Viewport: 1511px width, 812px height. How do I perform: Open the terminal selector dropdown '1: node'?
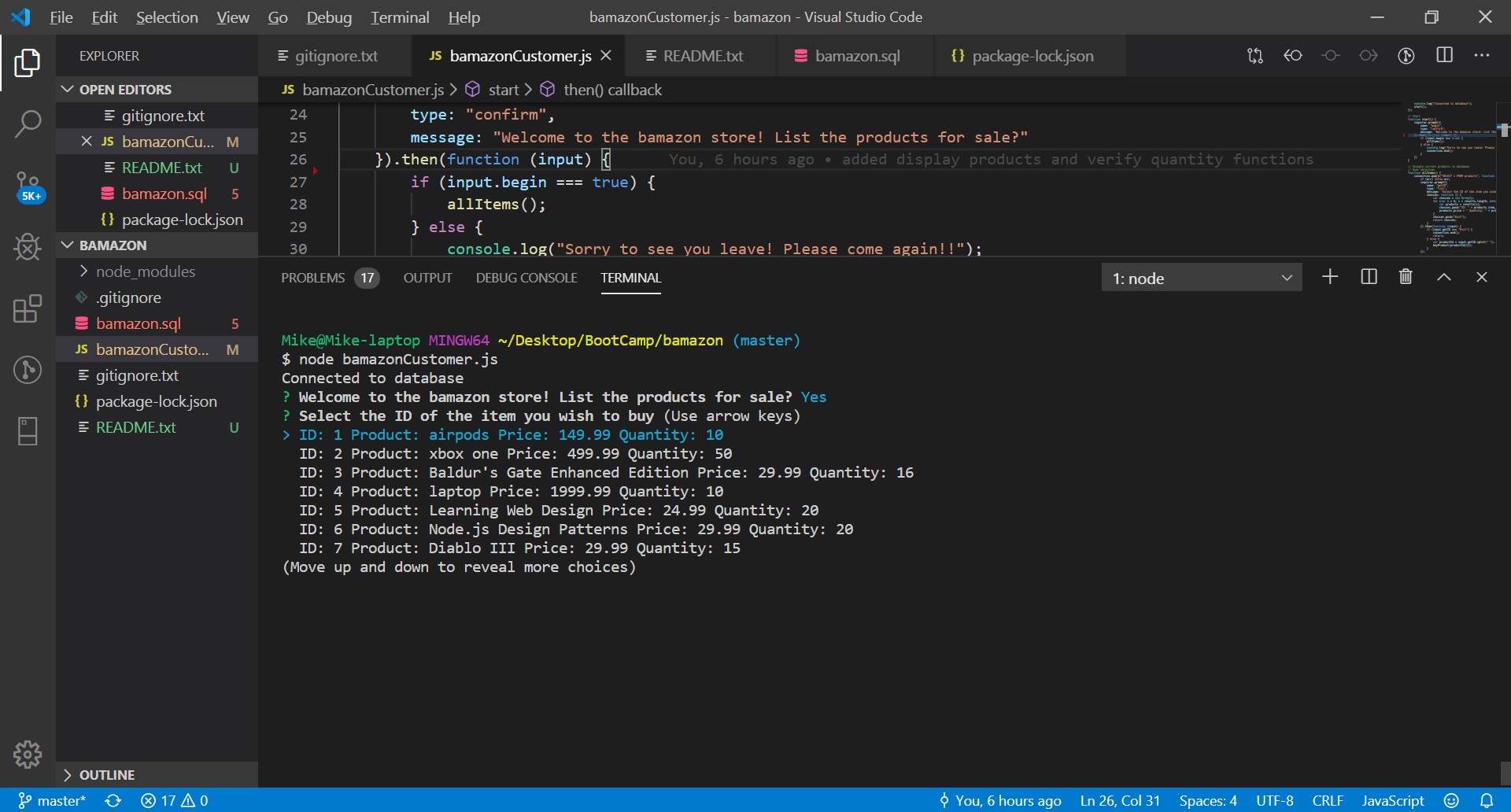point(1201,278)
